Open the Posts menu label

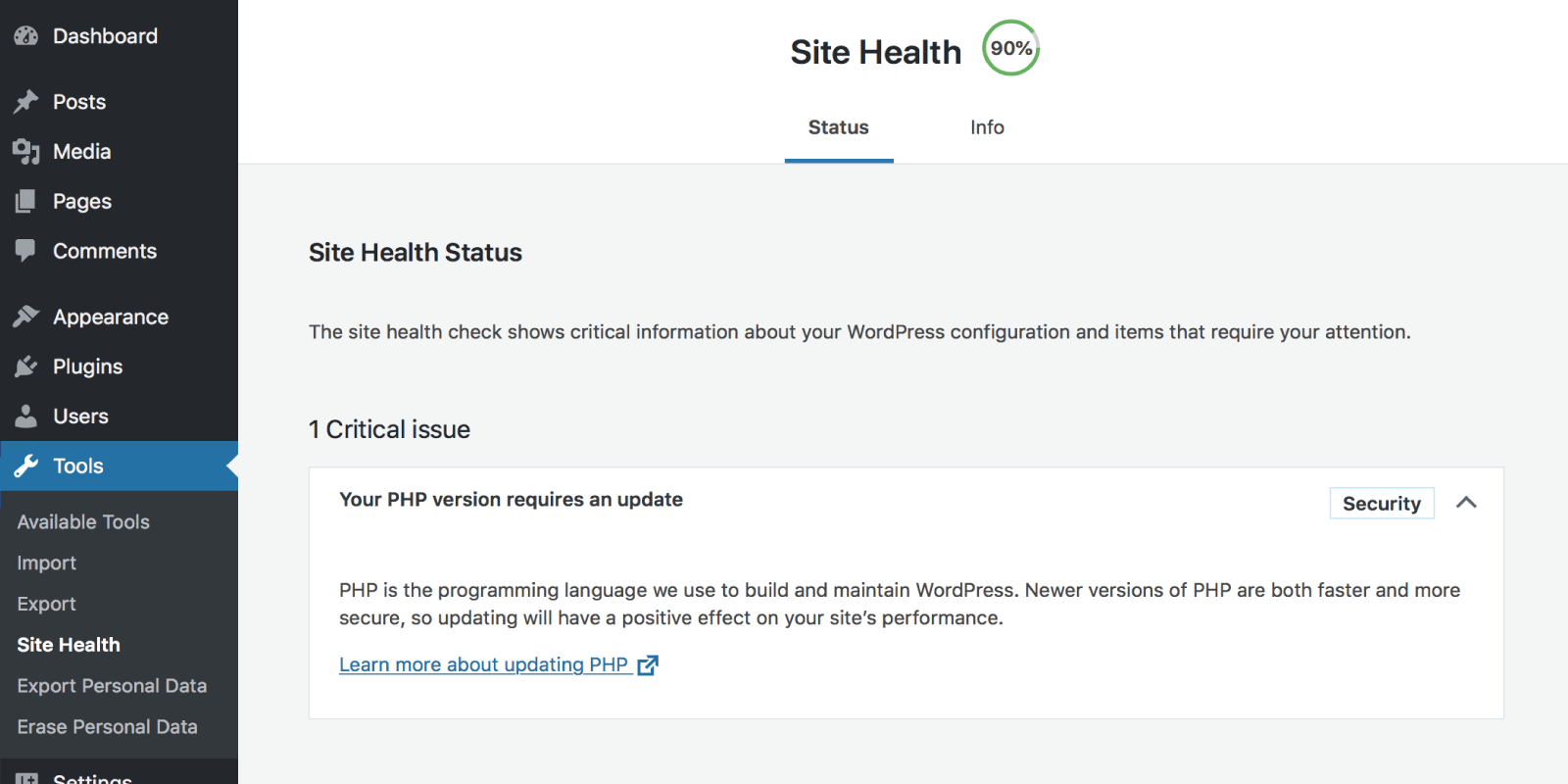[x=79, y=102]
